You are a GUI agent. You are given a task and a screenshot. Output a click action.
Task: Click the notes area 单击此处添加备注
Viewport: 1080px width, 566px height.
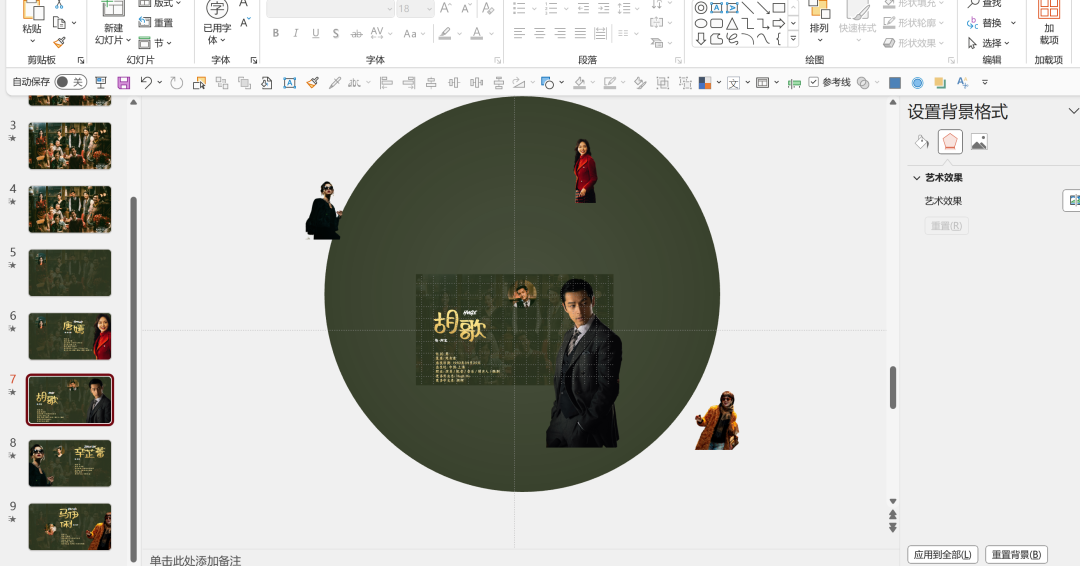(196, 560)
